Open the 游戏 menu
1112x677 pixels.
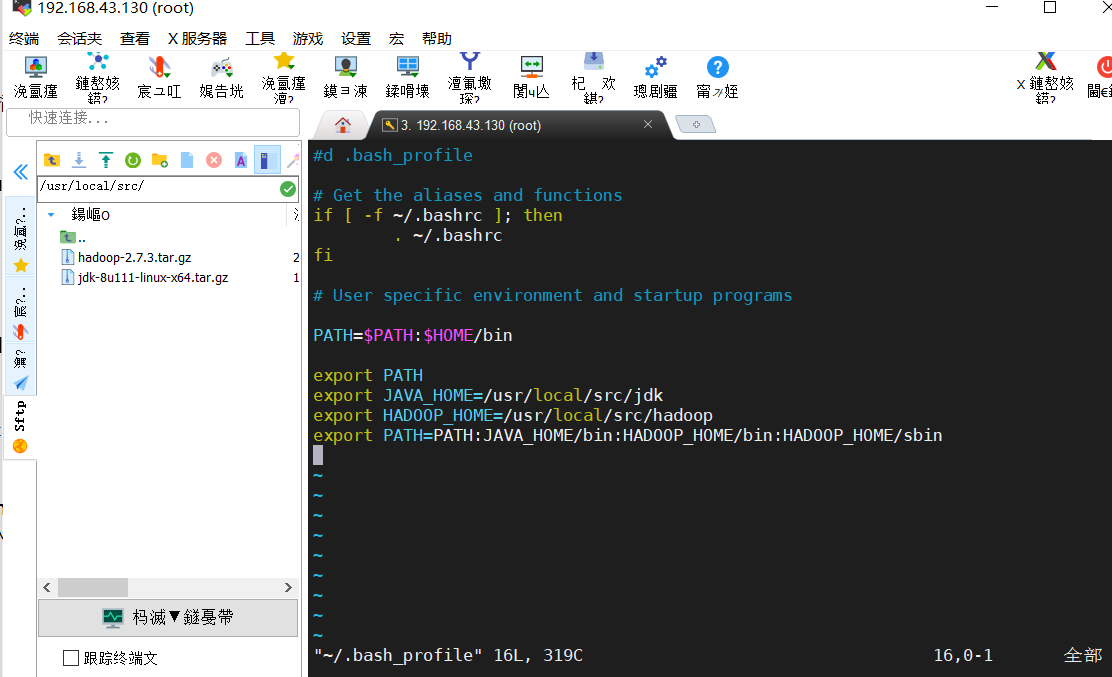pyautogui.click(x=308, y=38)
